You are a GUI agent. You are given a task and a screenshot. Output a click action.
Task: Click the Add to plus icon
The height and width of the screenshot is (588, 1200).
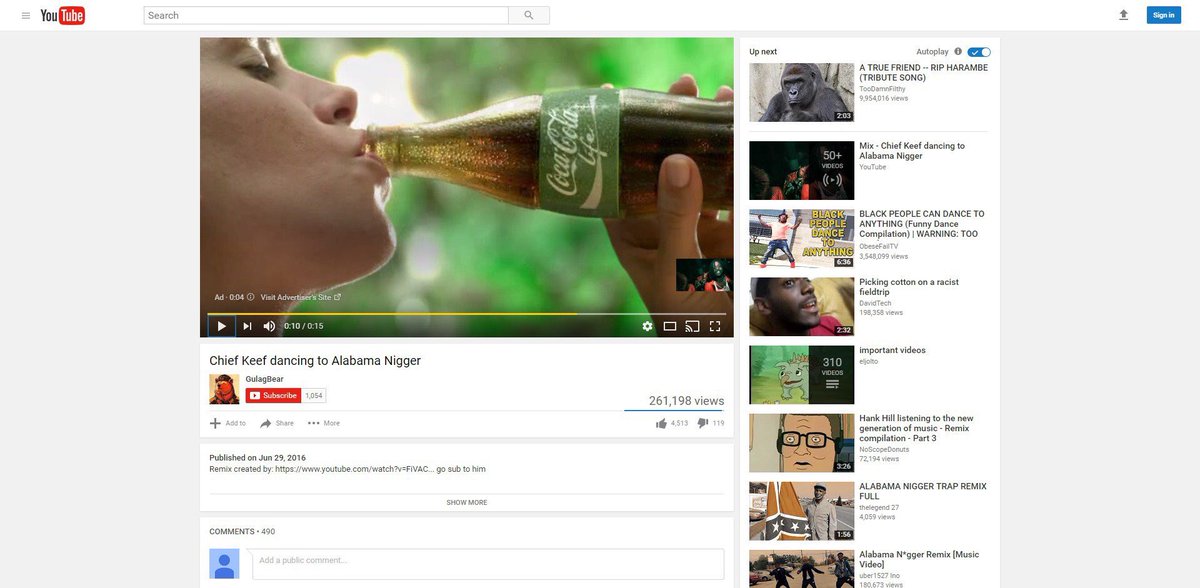(x=215, y=423)
